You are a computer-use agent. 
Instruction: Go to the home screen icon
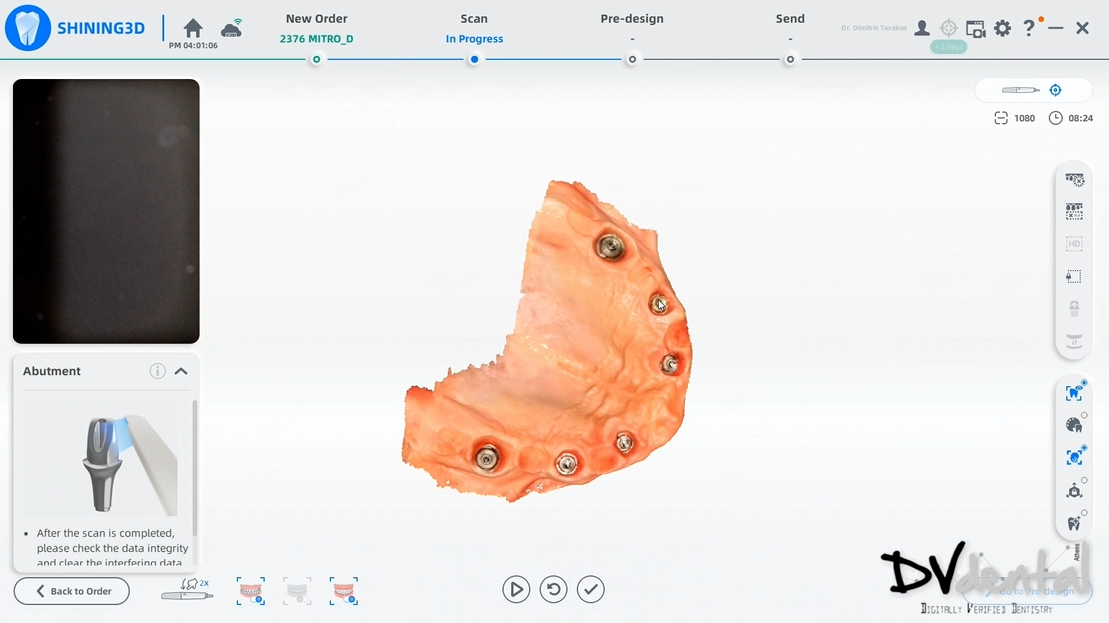(x=193, y=28)
